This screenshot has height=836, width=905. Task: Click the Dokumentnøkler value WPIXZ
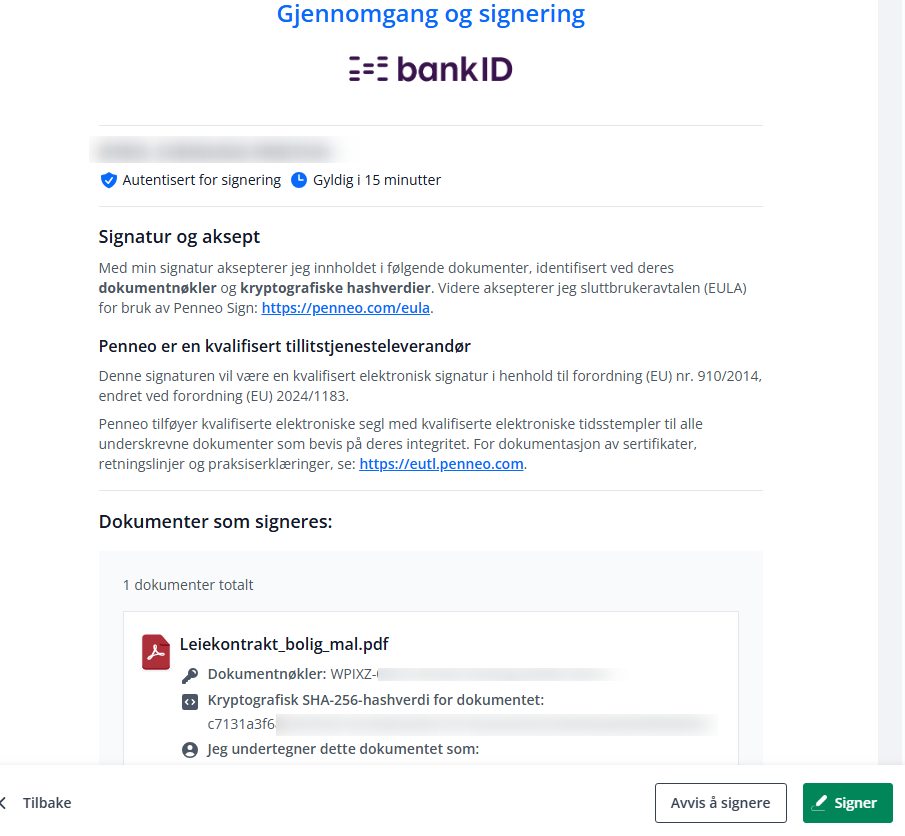(473, 674)
